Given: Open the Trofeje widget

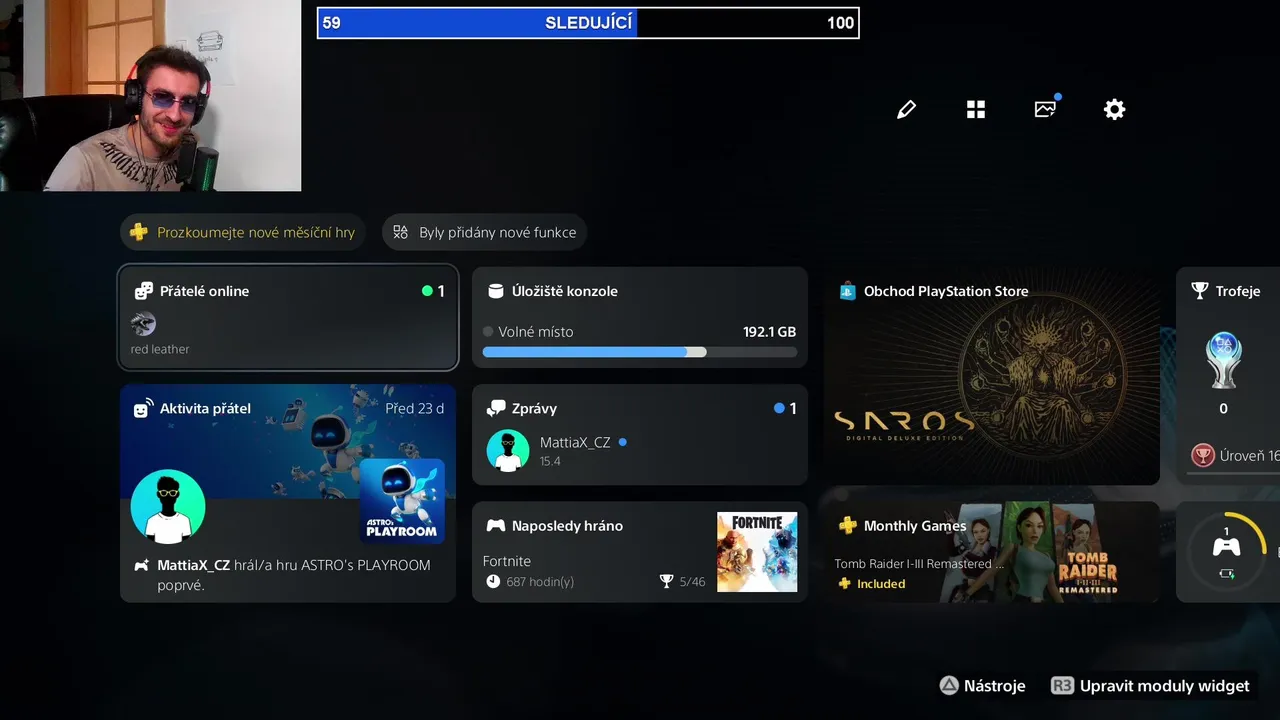Looking at the screenshot, I should 1228,376.
